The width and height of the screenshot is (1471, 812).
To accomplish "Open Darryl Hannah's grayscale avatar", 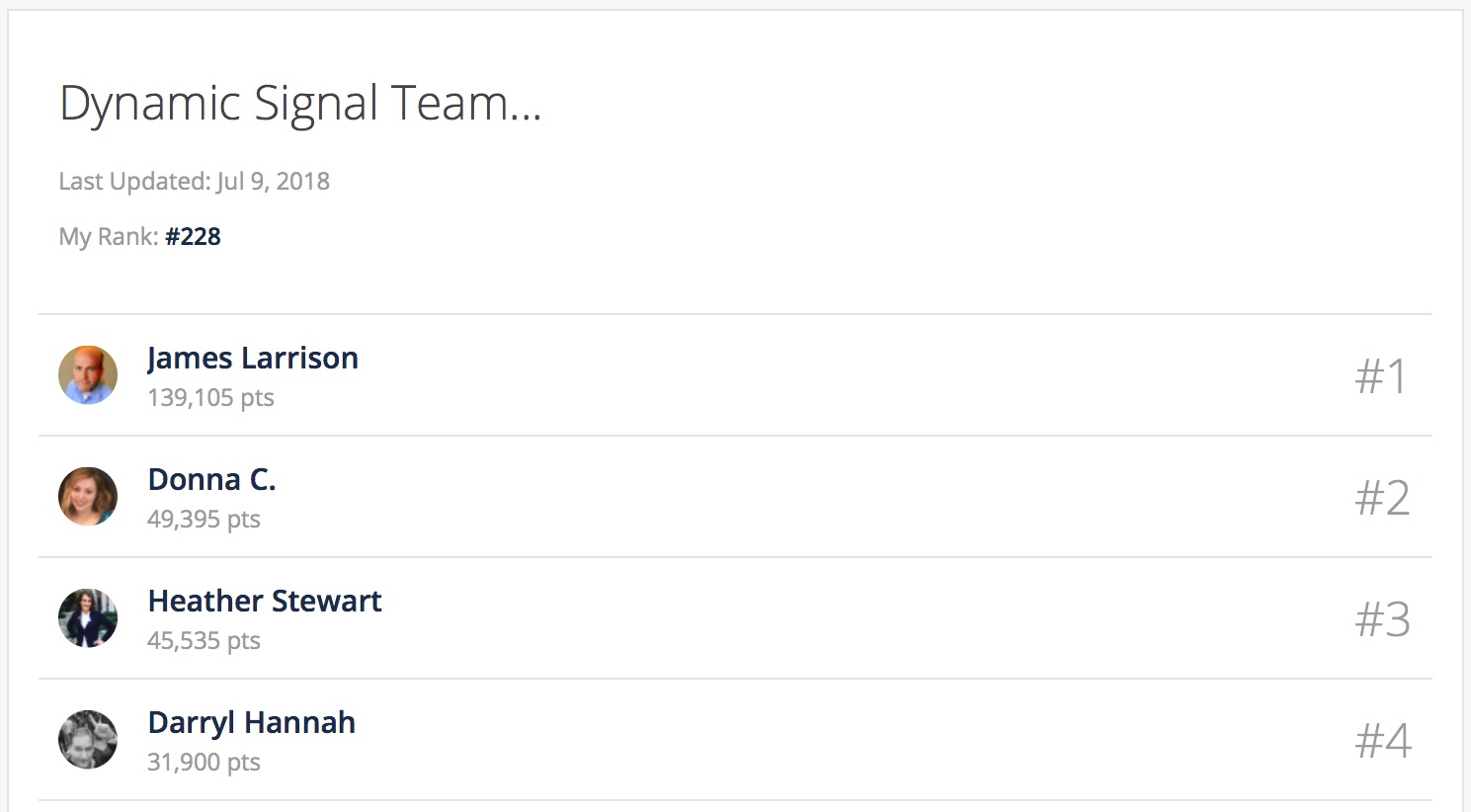I will 88,740.
